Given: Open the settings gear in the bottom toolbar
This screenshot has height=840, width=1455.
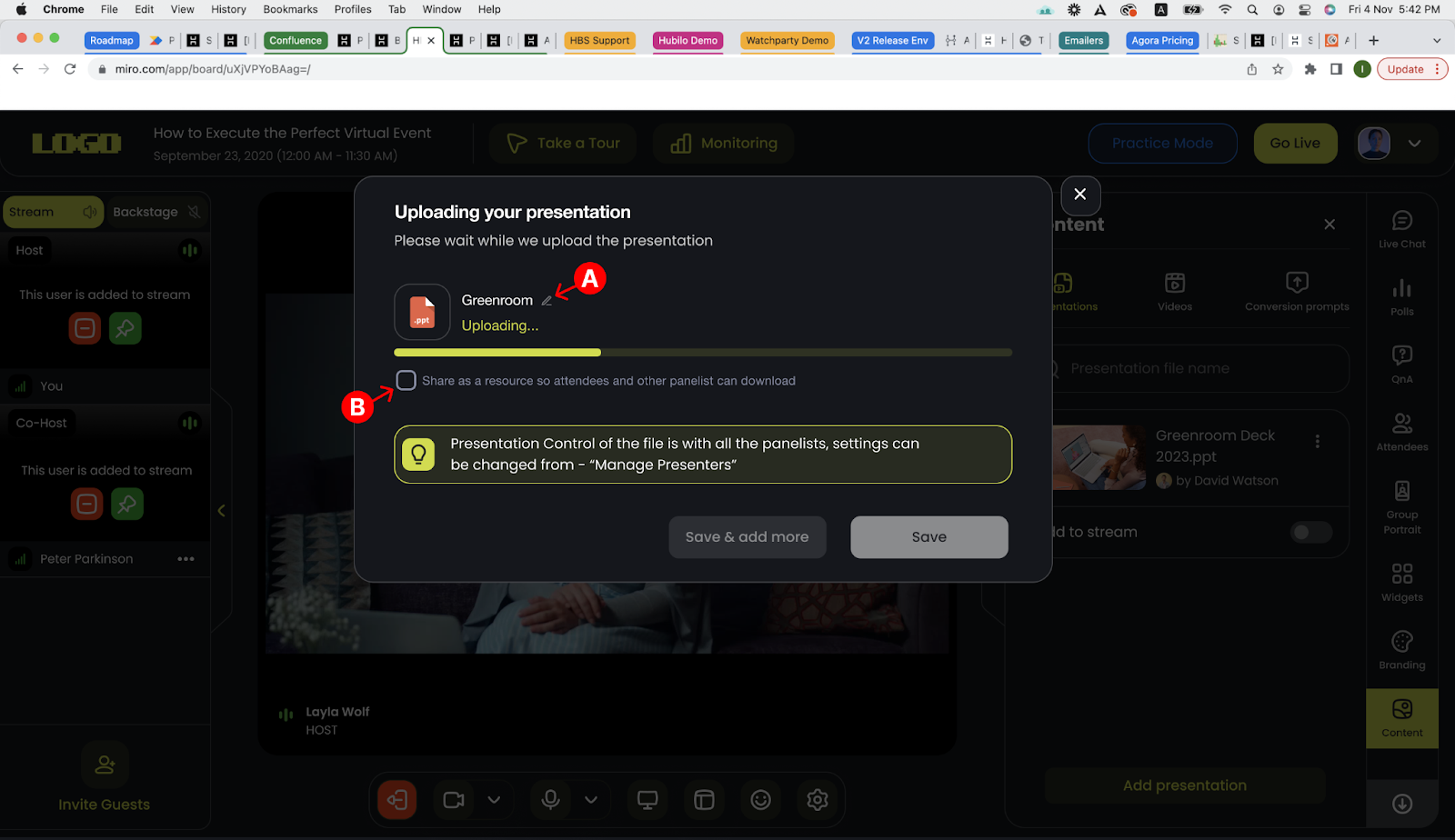Looking at the screenshot, I should click(x=818, y=800).
